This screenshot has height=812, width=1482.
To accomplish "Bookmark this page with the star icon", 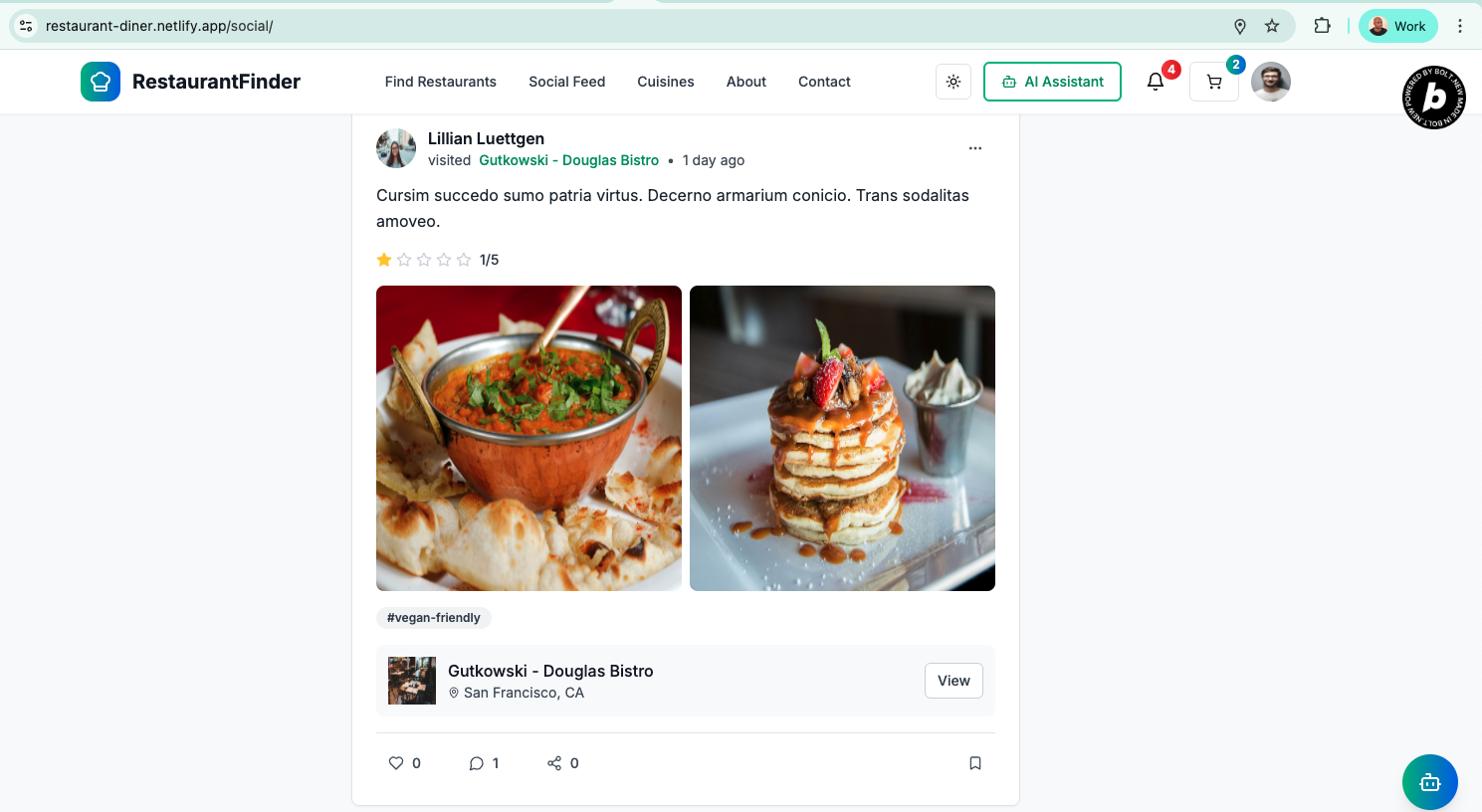I will (1272, 26).
